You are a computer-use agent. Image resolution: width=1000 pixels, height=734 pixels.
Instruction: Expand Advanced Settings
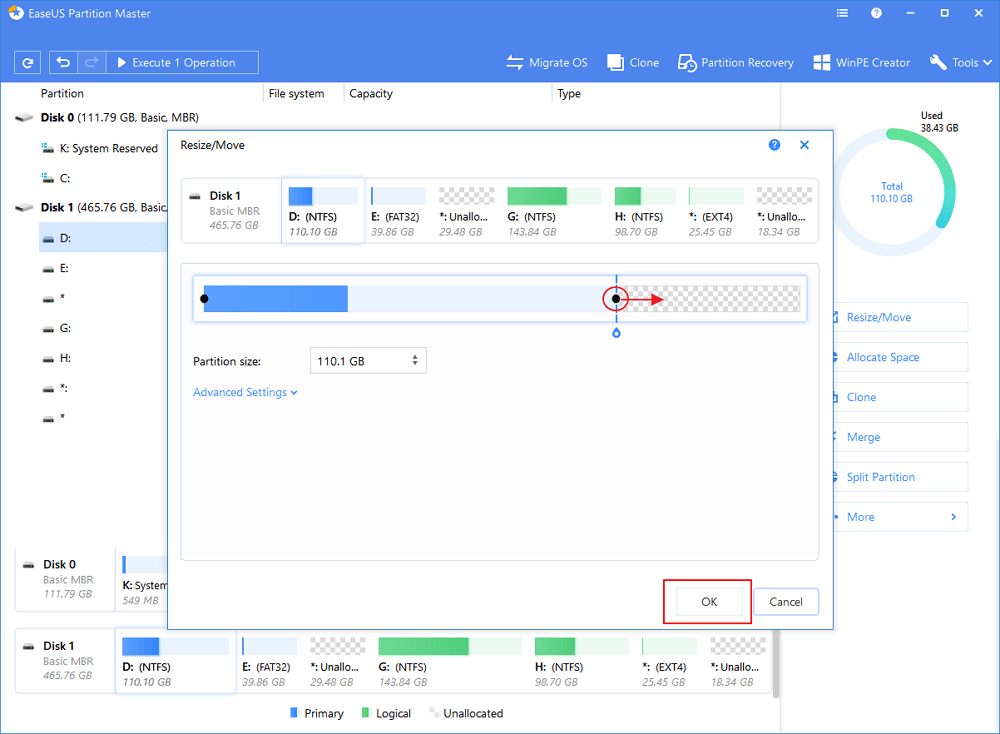pyautogui.click(x=245, y=392)
